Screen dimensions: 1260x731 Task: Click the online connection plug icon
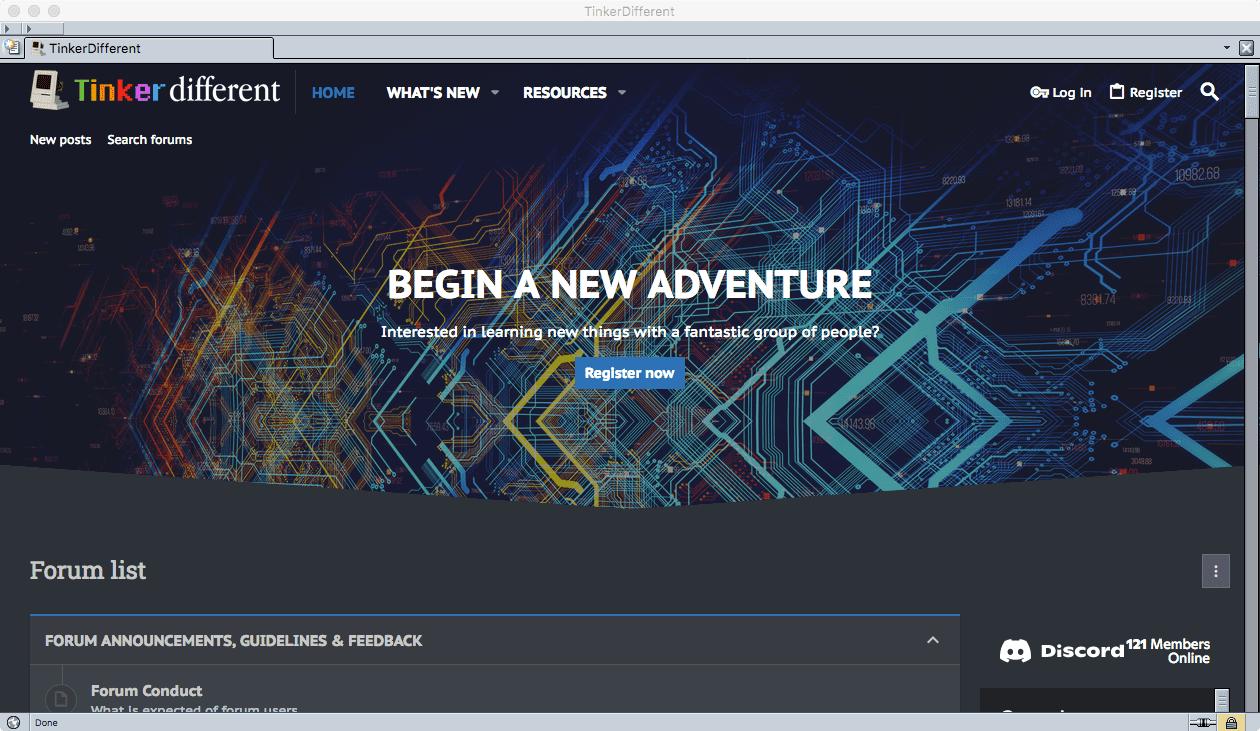[1201, 722]
